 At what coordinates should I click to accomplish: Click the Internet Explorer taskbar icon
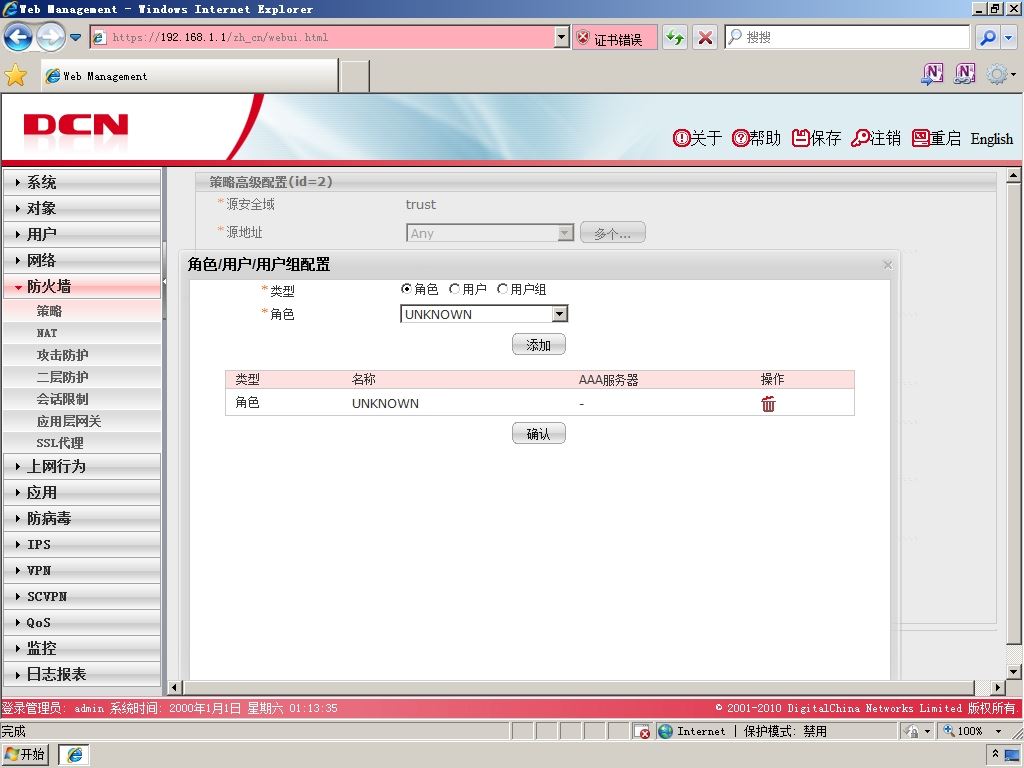[x=74, y=754]
